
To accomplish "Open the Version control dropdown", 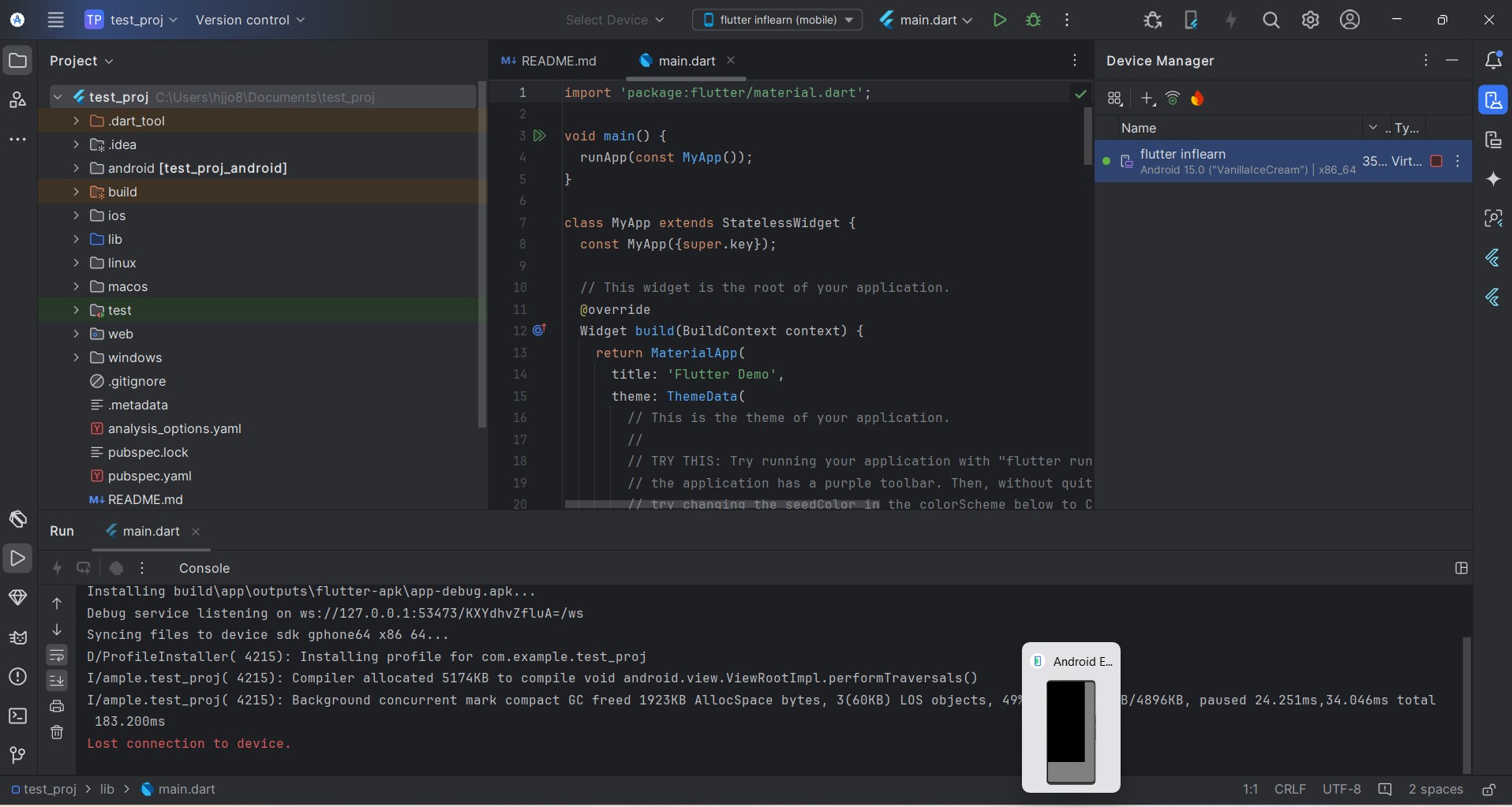I will [x=250, y=21].
